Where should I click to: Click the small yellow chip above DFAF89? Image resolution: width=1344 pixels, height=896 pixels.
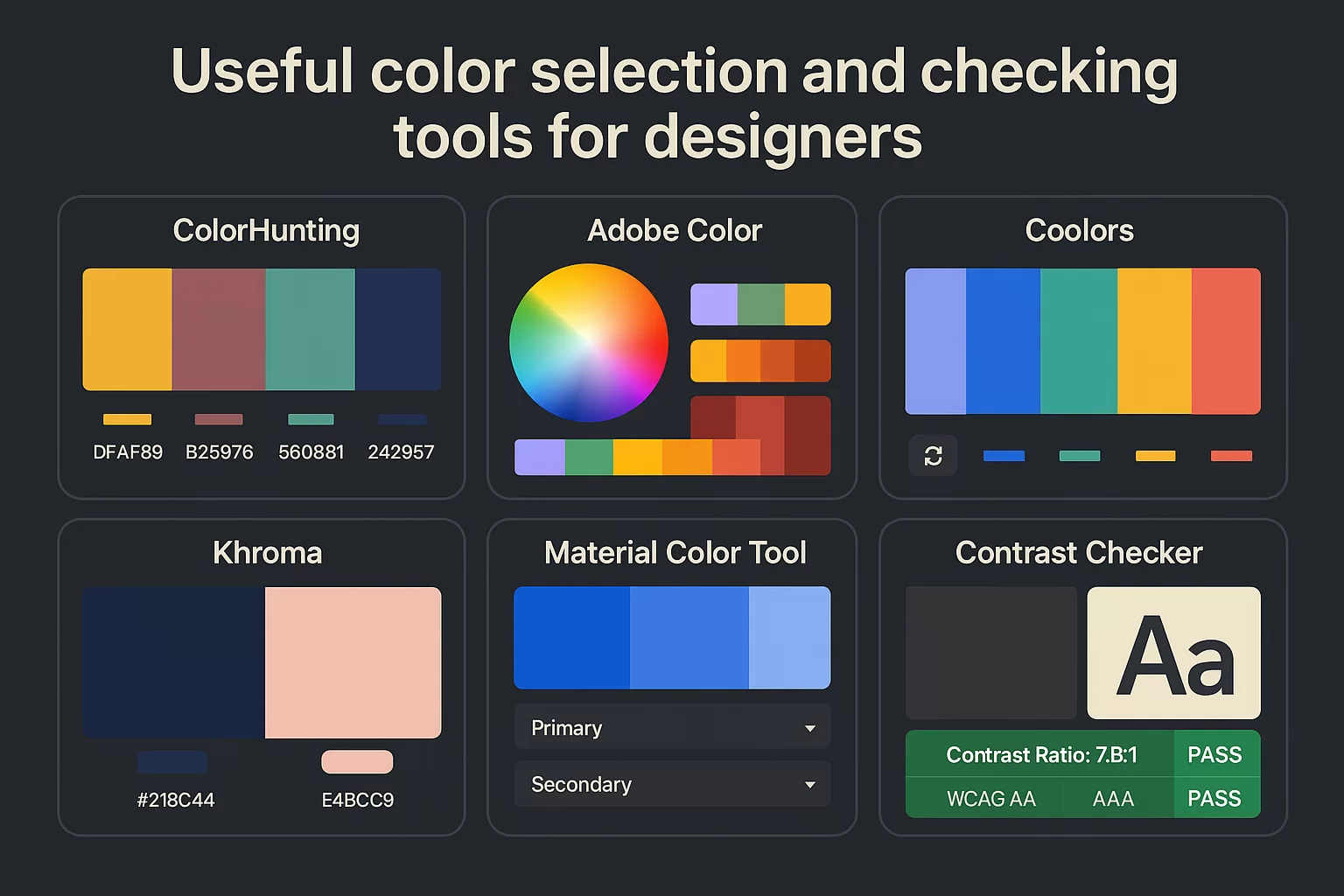(128, 419)
